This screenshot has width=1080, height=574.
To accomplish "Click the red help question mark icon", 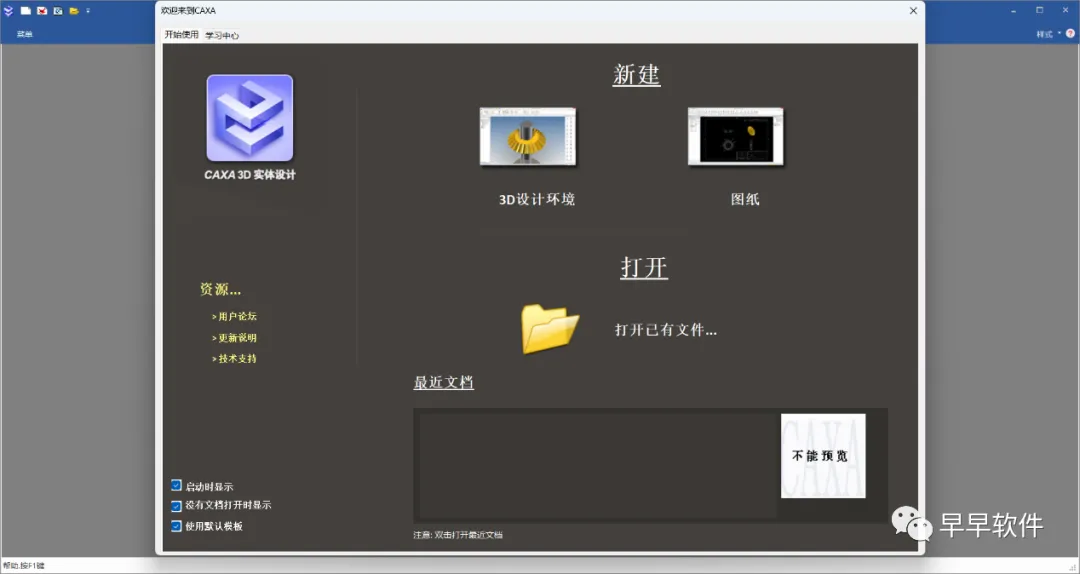I will point(1070,33).
